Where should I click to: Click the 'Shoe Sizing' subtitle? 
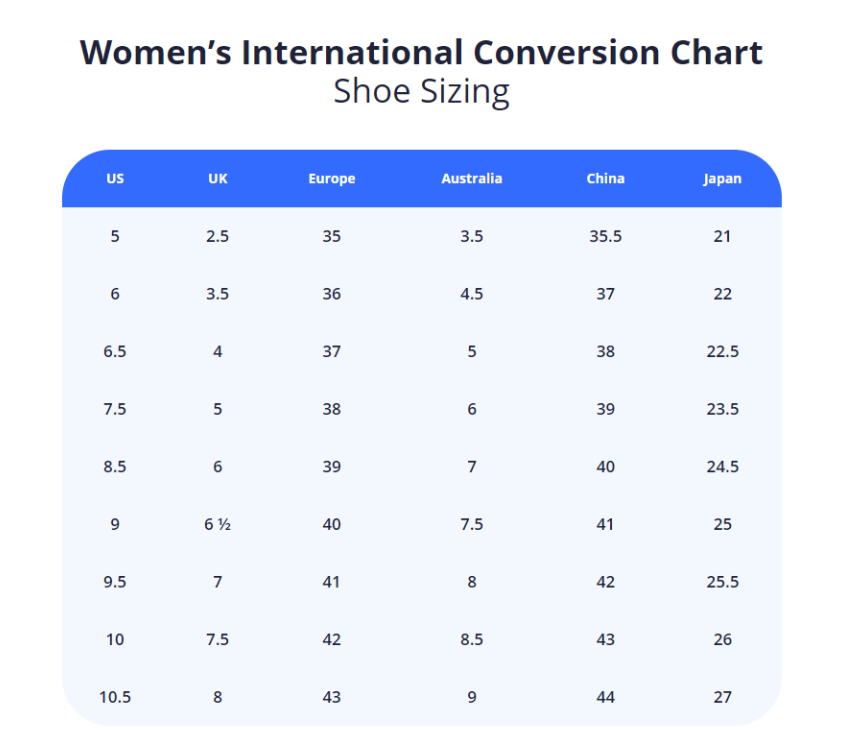coord(421,91)
